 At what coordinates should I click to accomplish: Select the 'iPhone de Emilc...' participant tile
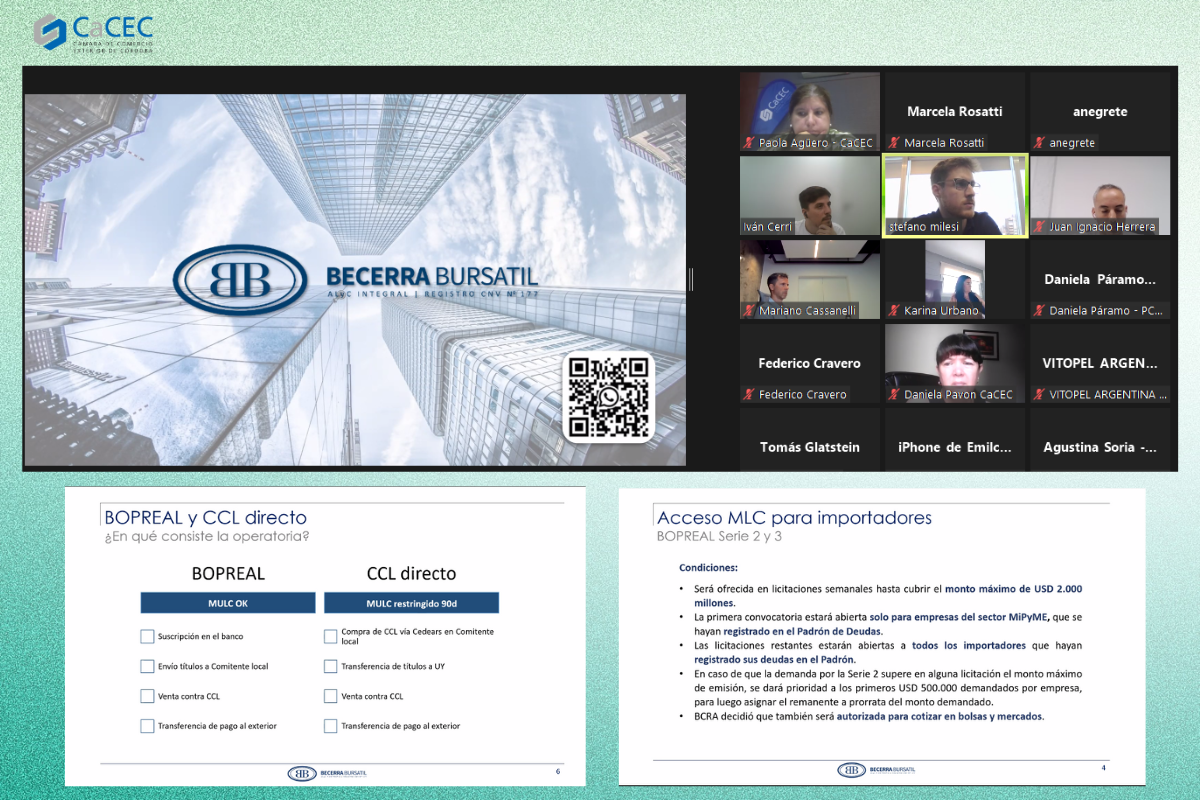coord(955,439)
